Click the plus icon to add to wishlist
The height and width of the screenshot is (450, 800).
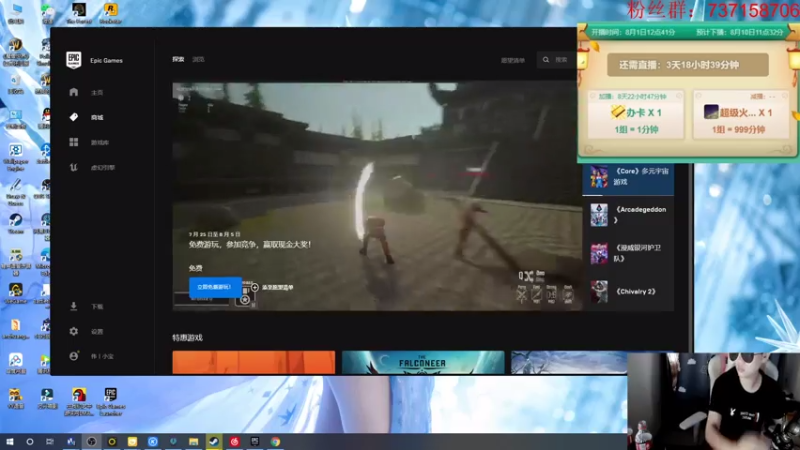tap(255, 287)
